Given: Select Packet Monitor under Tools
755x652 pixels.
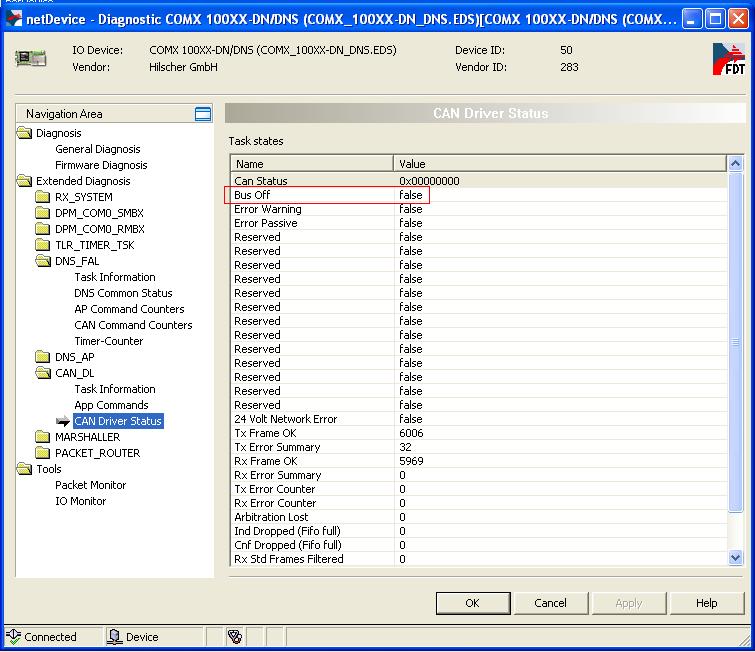Looking at the screenshot, I should [91, 485].
